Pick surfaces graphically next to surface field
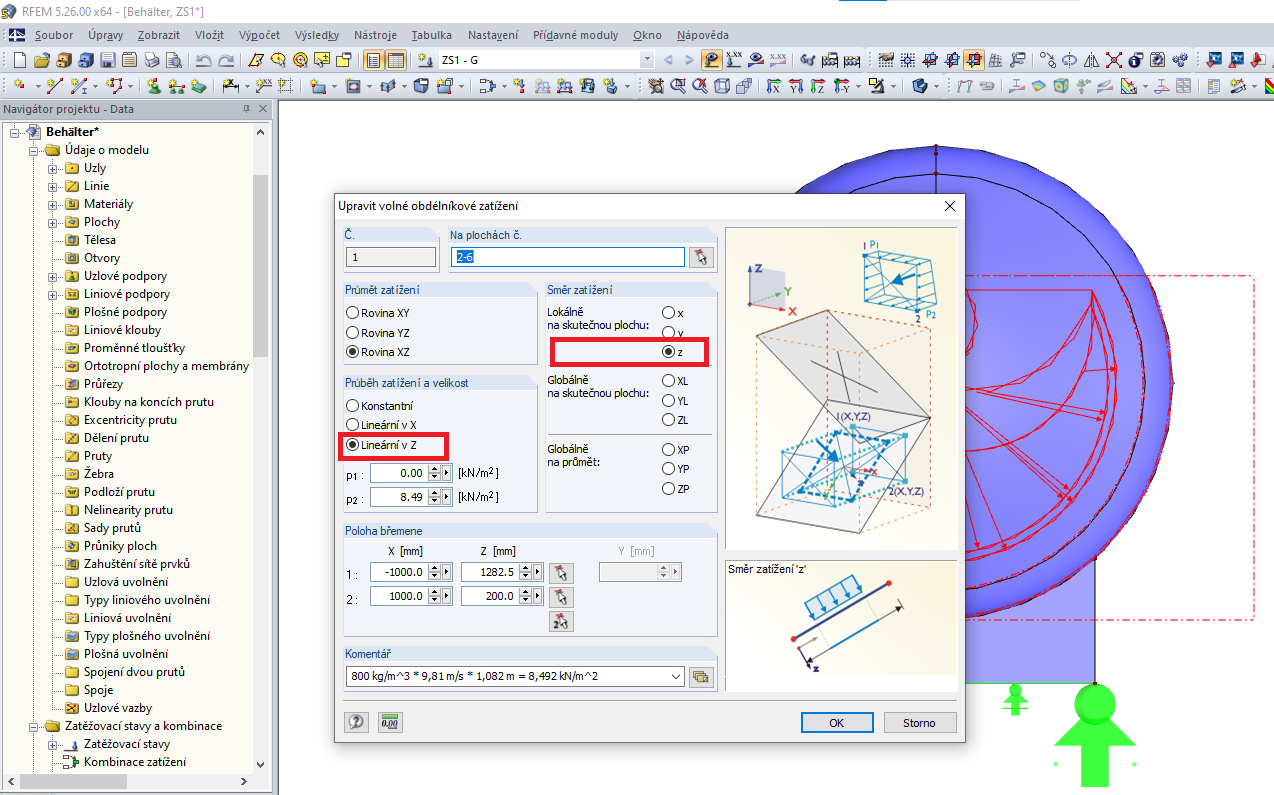Screen dimensions: 1274x795 tap(701, 257)
